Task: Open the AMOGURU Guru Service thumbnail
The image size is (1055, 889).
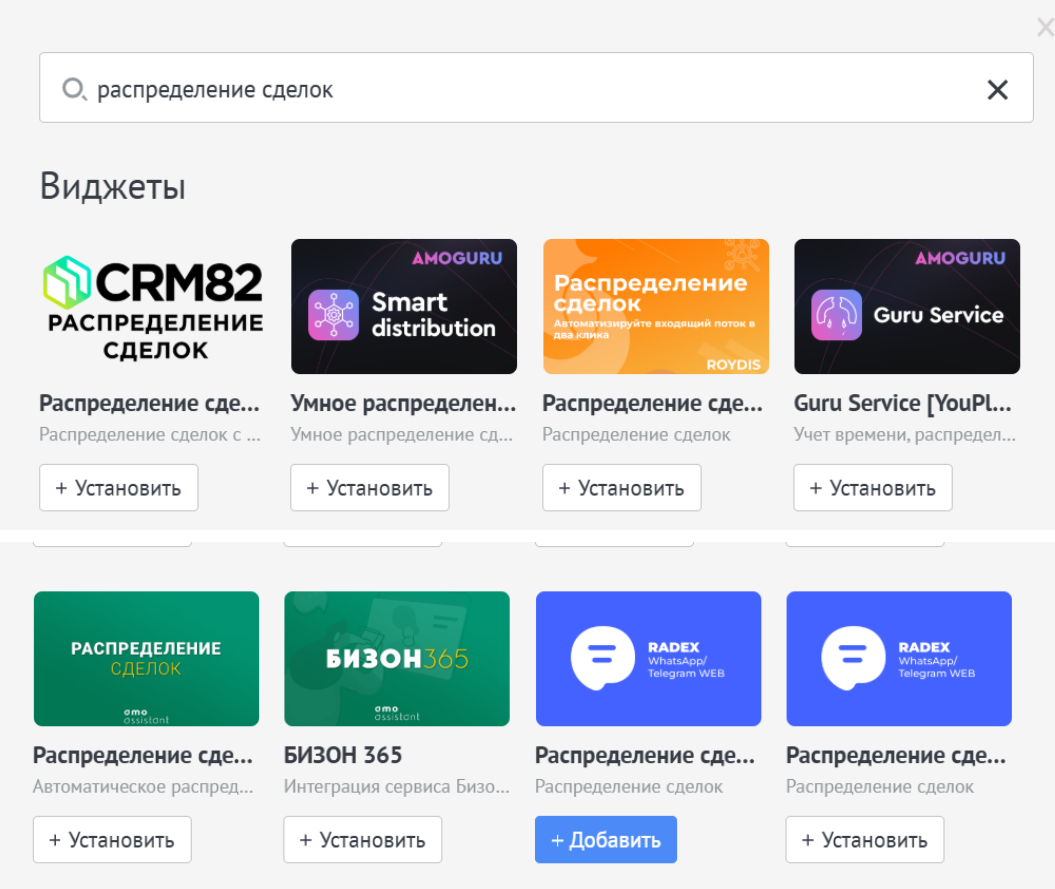Action: point(907,306)
